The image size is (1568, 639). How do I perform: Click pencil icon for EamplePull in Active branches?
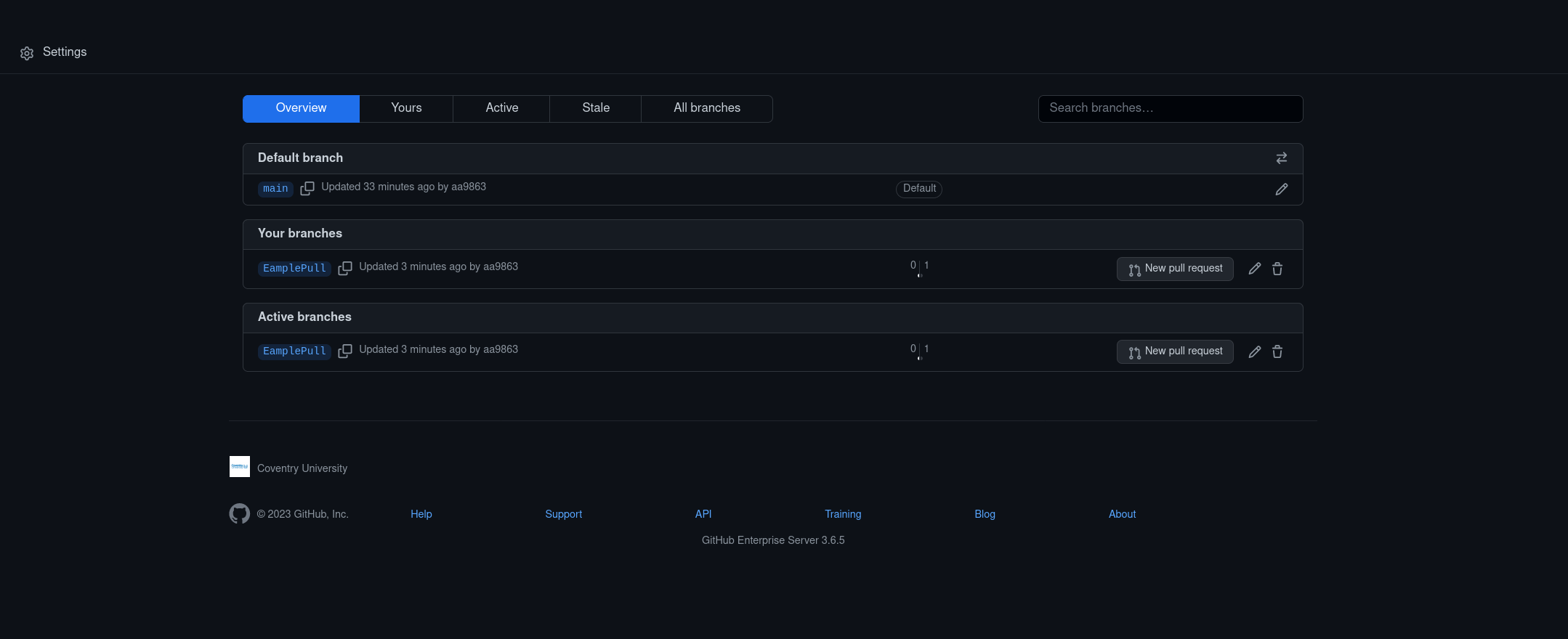coord(1254,351)
